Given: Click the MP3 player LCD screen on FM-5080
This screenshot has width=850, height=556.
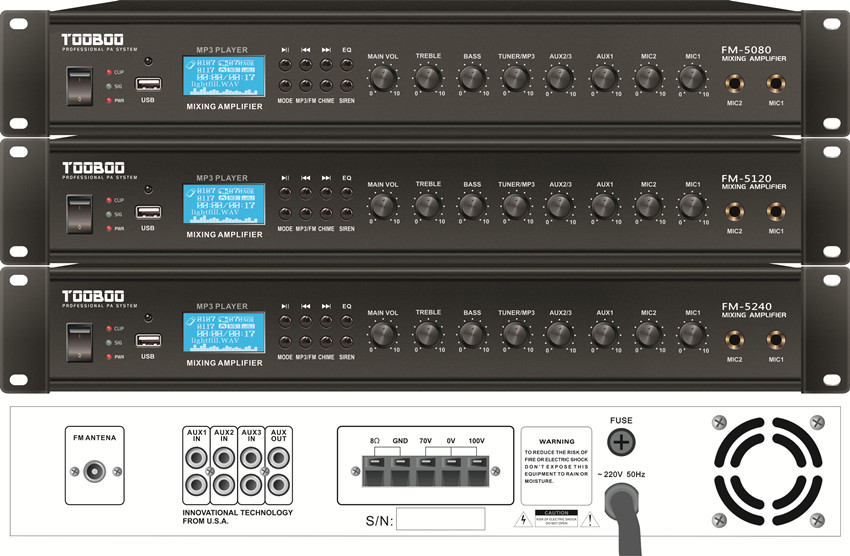Looking at the screenshot, I should (224, 76).
